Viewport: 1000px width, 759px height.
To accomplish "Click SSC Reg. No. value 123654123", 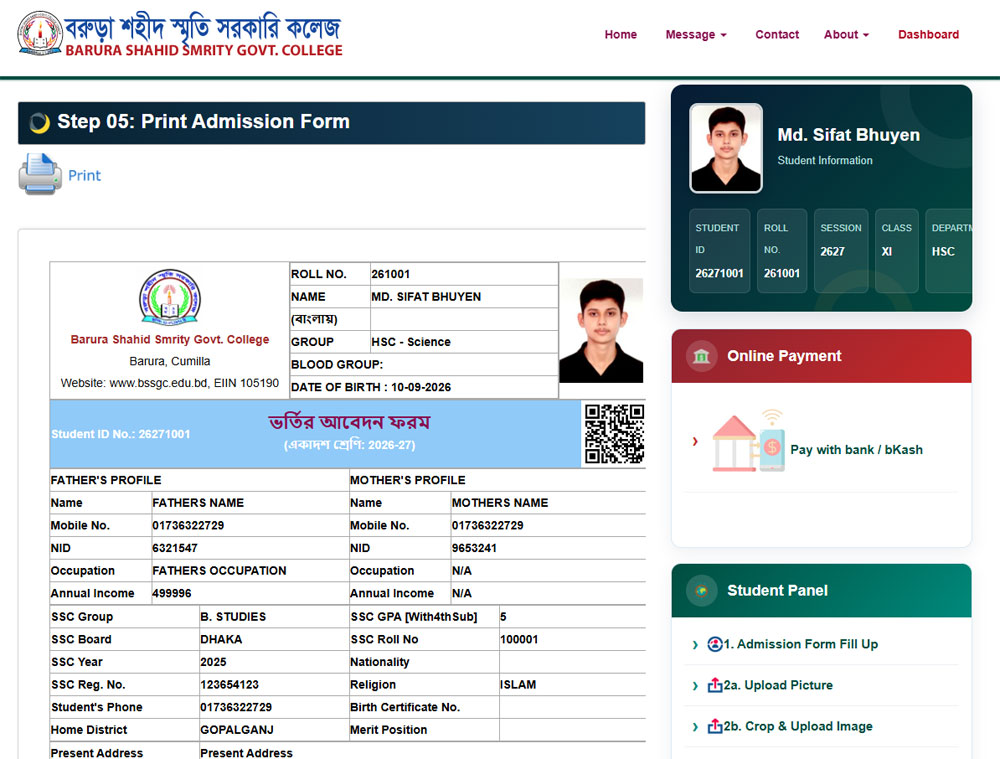I will tap(230, 684).
